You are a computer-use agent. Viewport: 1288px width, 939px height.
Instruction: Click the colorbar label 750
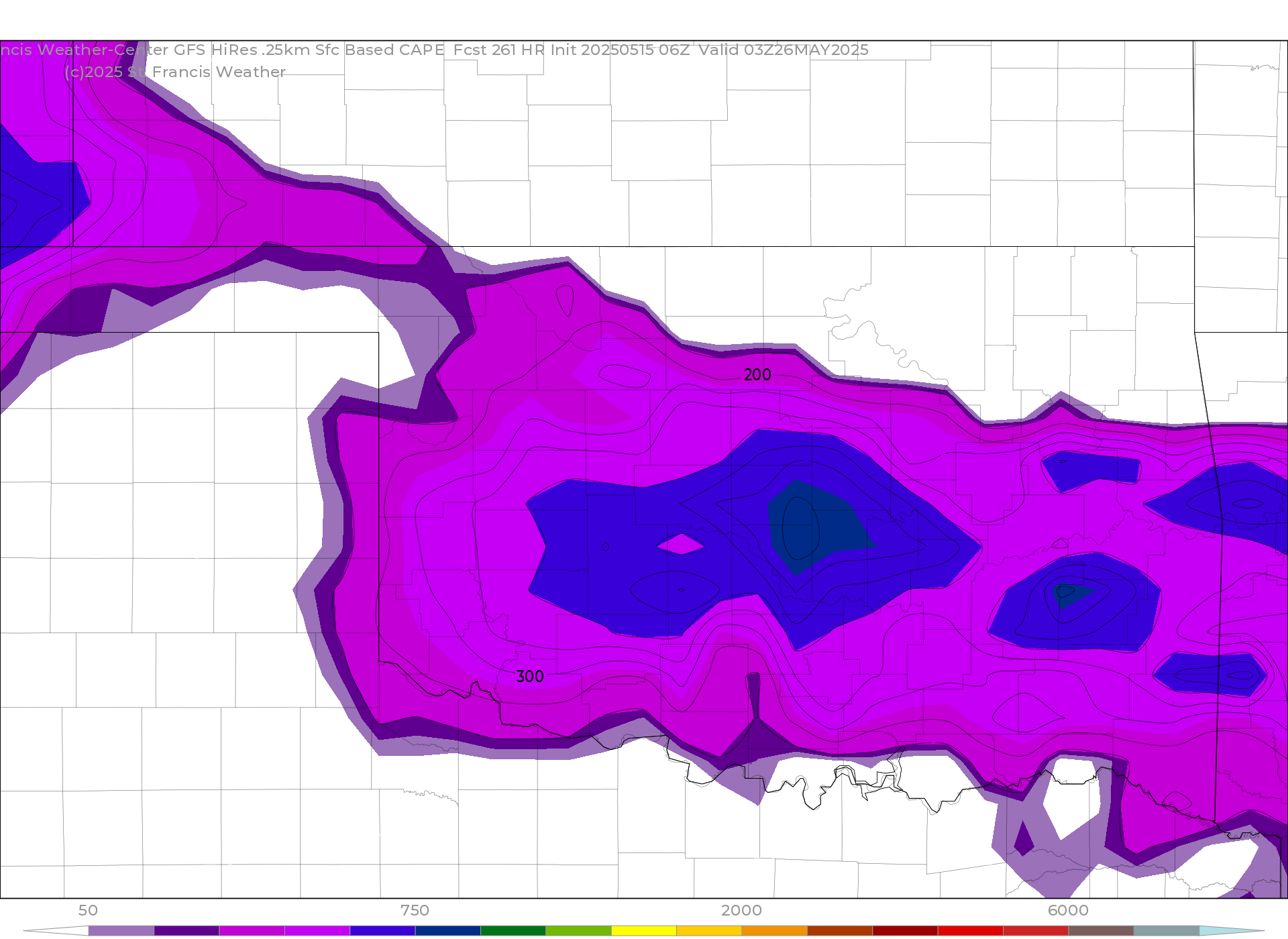click(x=415, y=910)
